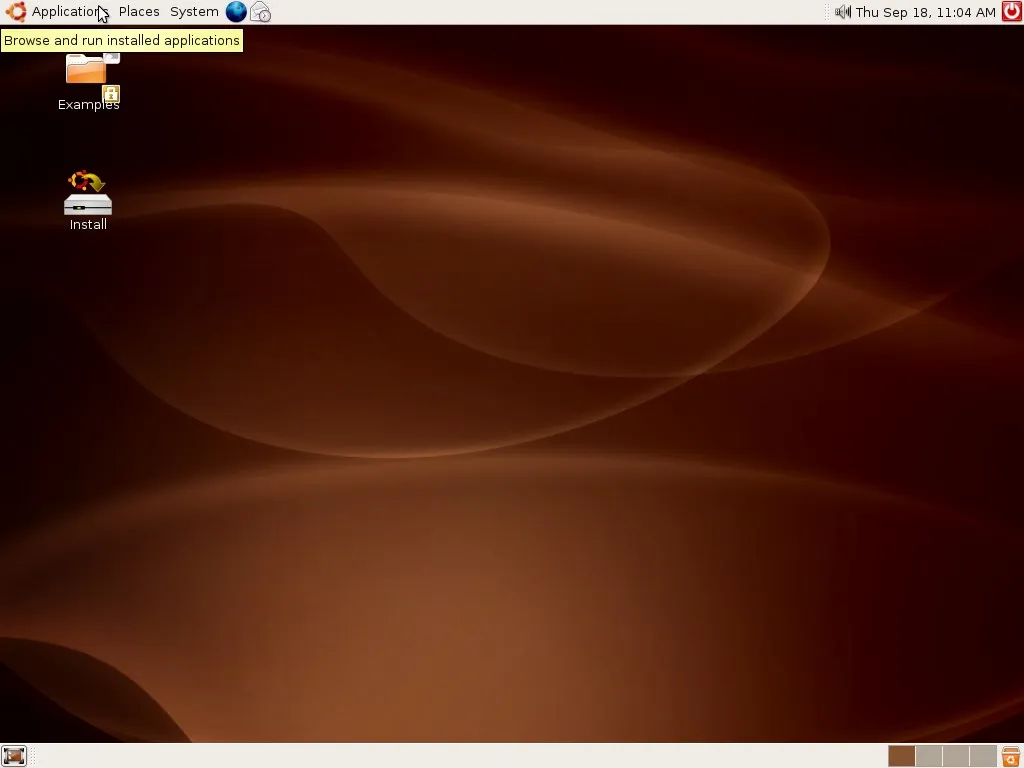Open the volume control speaker icon

coord(842,12)
